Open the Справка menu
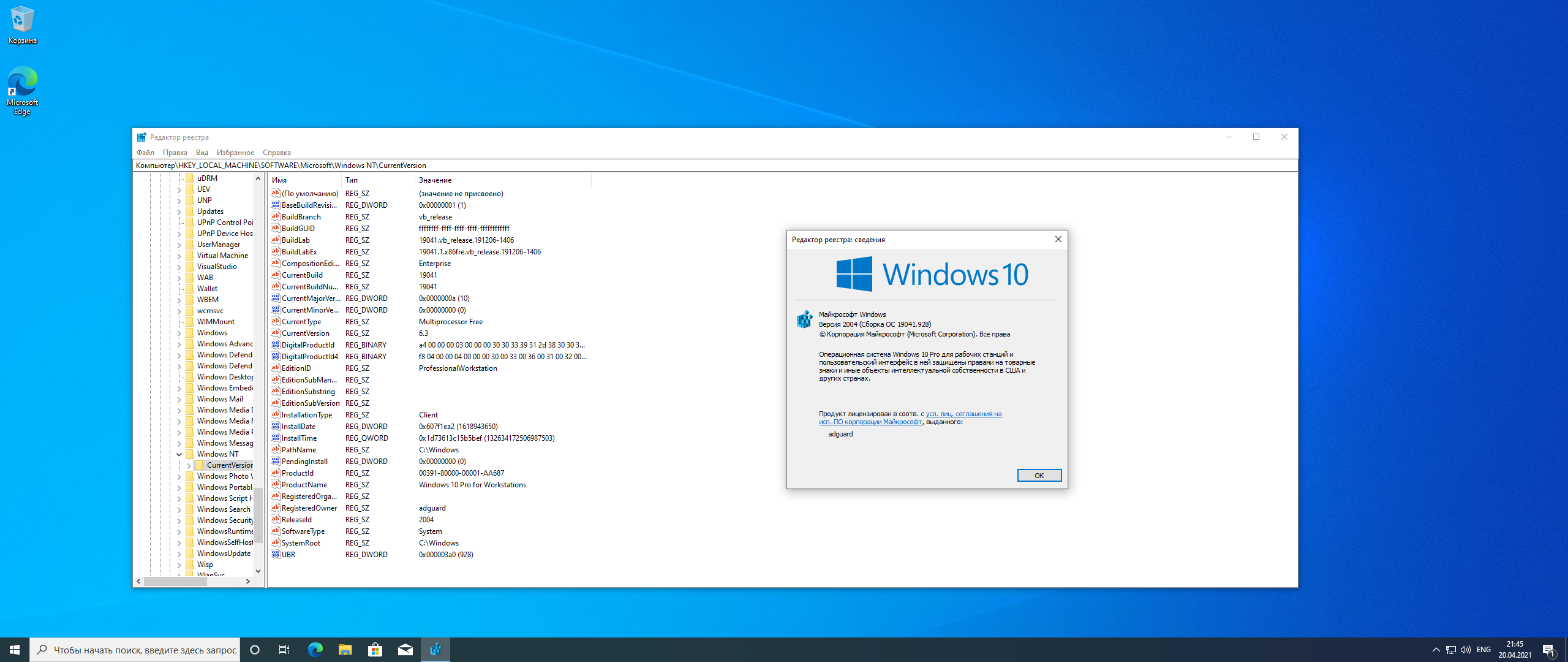 click(277, 153)
